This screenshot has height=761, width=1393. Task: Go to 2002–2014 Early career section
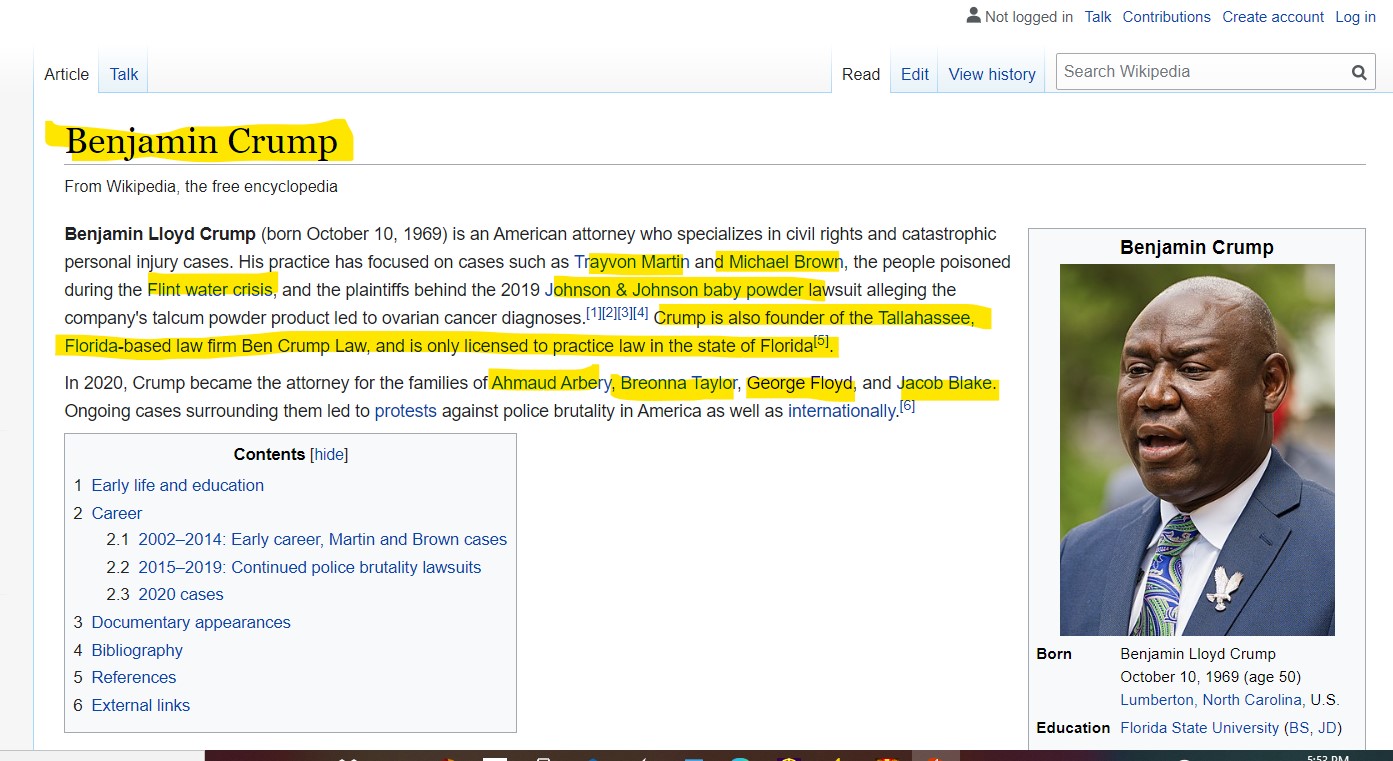click(x=323, y=539)
